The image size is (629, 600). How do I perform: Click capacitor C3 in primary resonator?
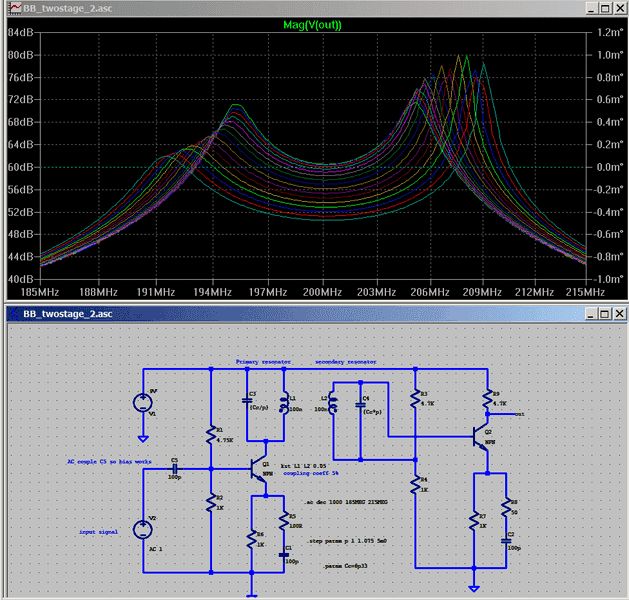248,401
